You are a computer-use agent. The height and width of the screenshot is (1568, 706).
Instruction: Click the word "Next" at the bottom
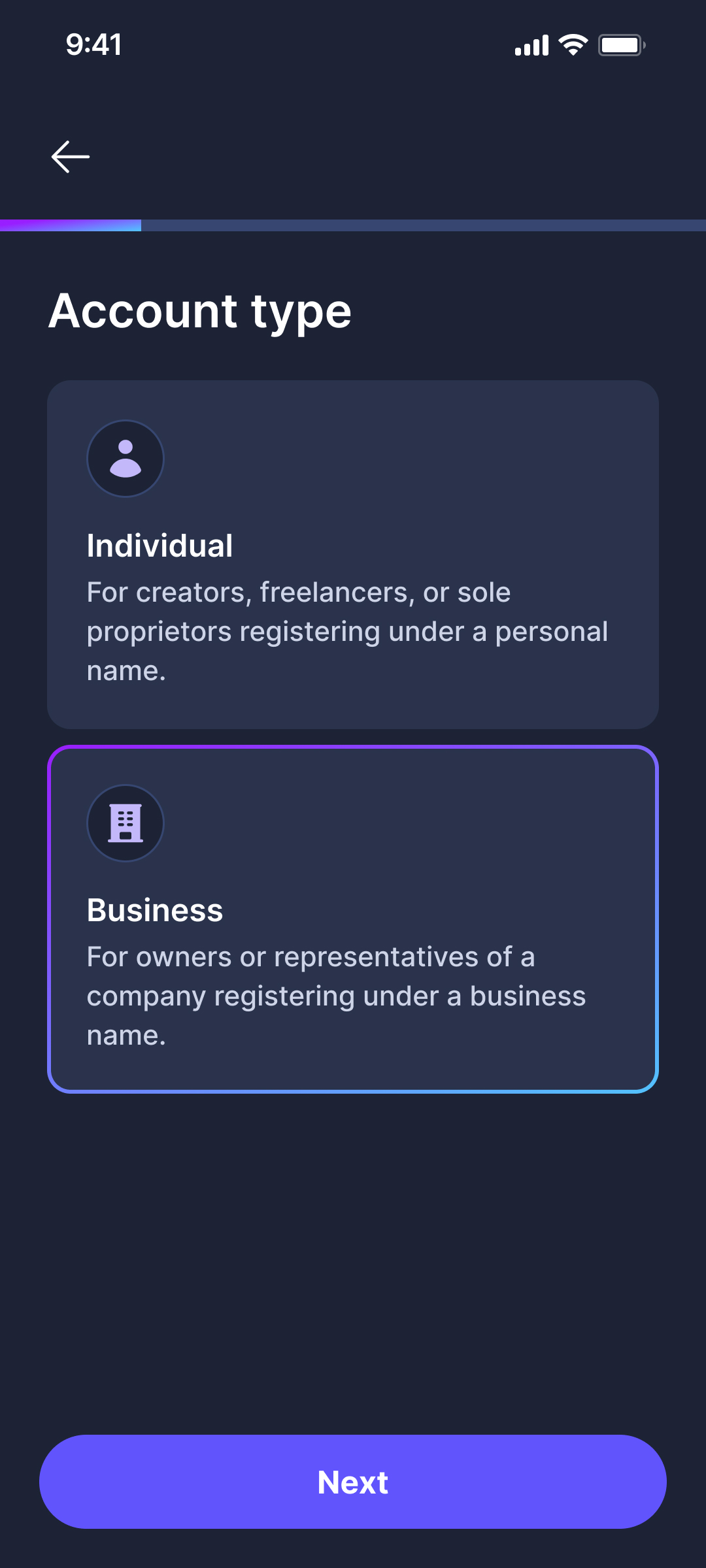click(x=353, y=1482)
